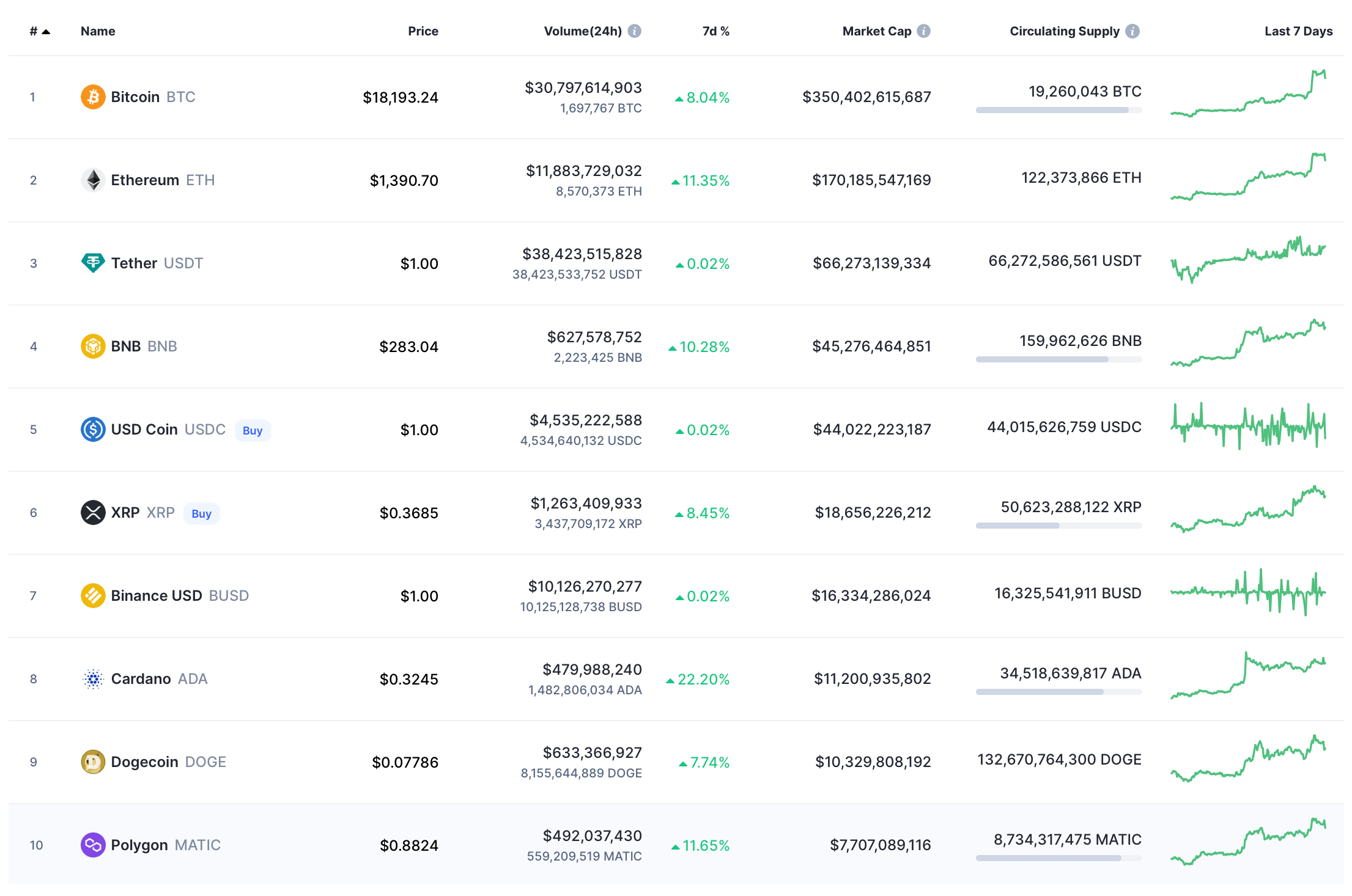Image resolution: width=1352 pixels, height=896 pixels.
Task: Open Cardano's last 7 days chart
Action: (x=1248, y=675)
